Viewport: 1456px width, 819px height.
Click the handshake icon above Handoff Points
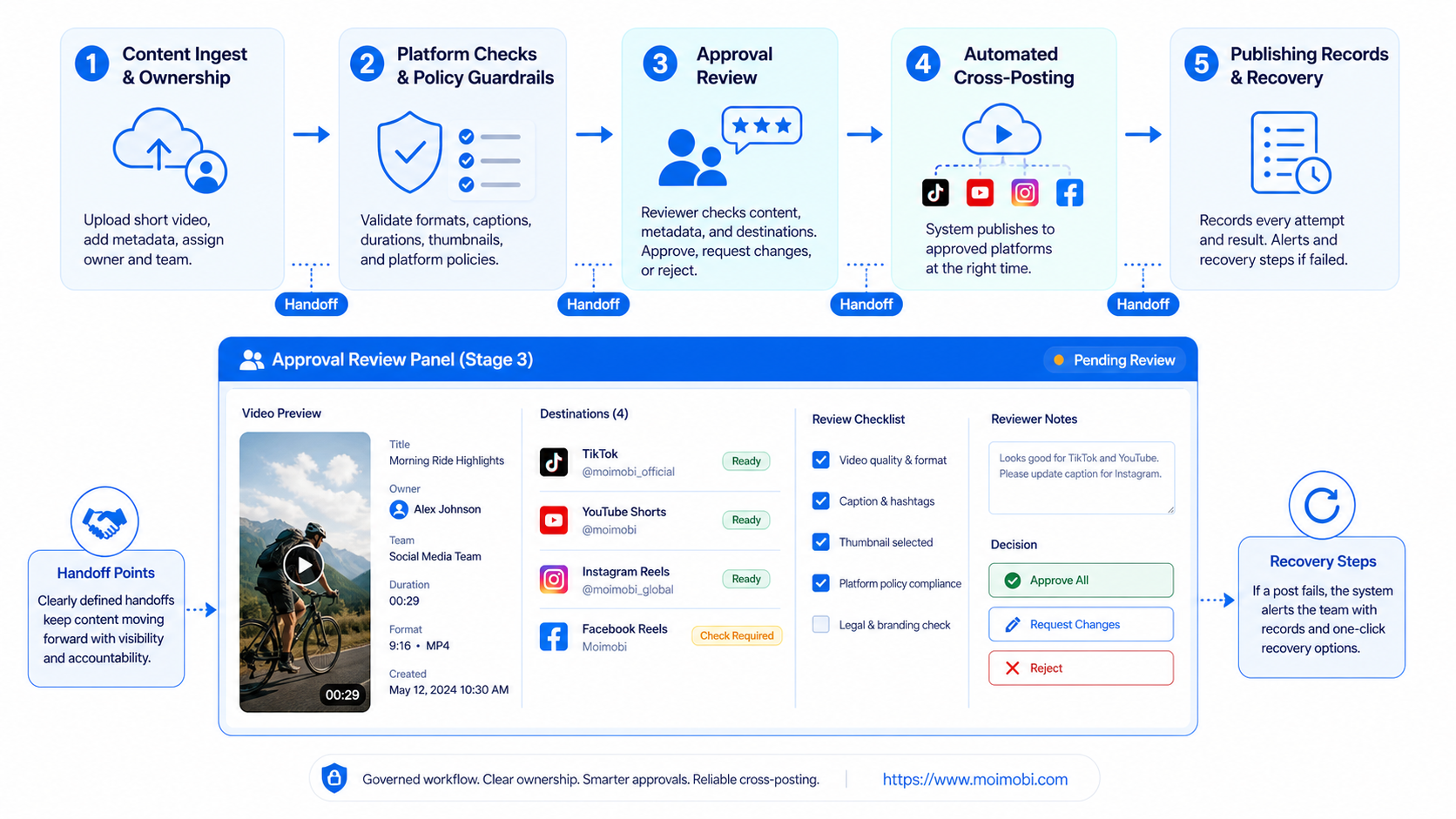[104, 521]
